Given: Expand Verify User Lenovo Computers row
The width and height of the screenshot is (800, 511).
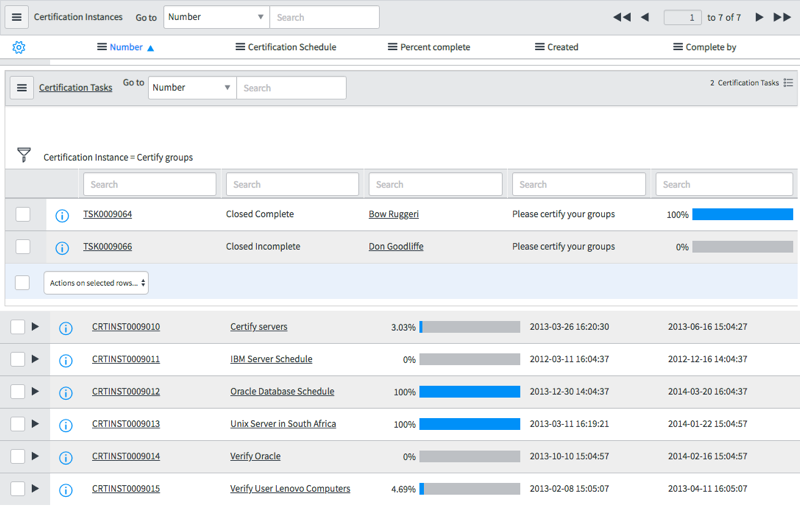Looking at the screenshot, I should [x=35, y=488].
